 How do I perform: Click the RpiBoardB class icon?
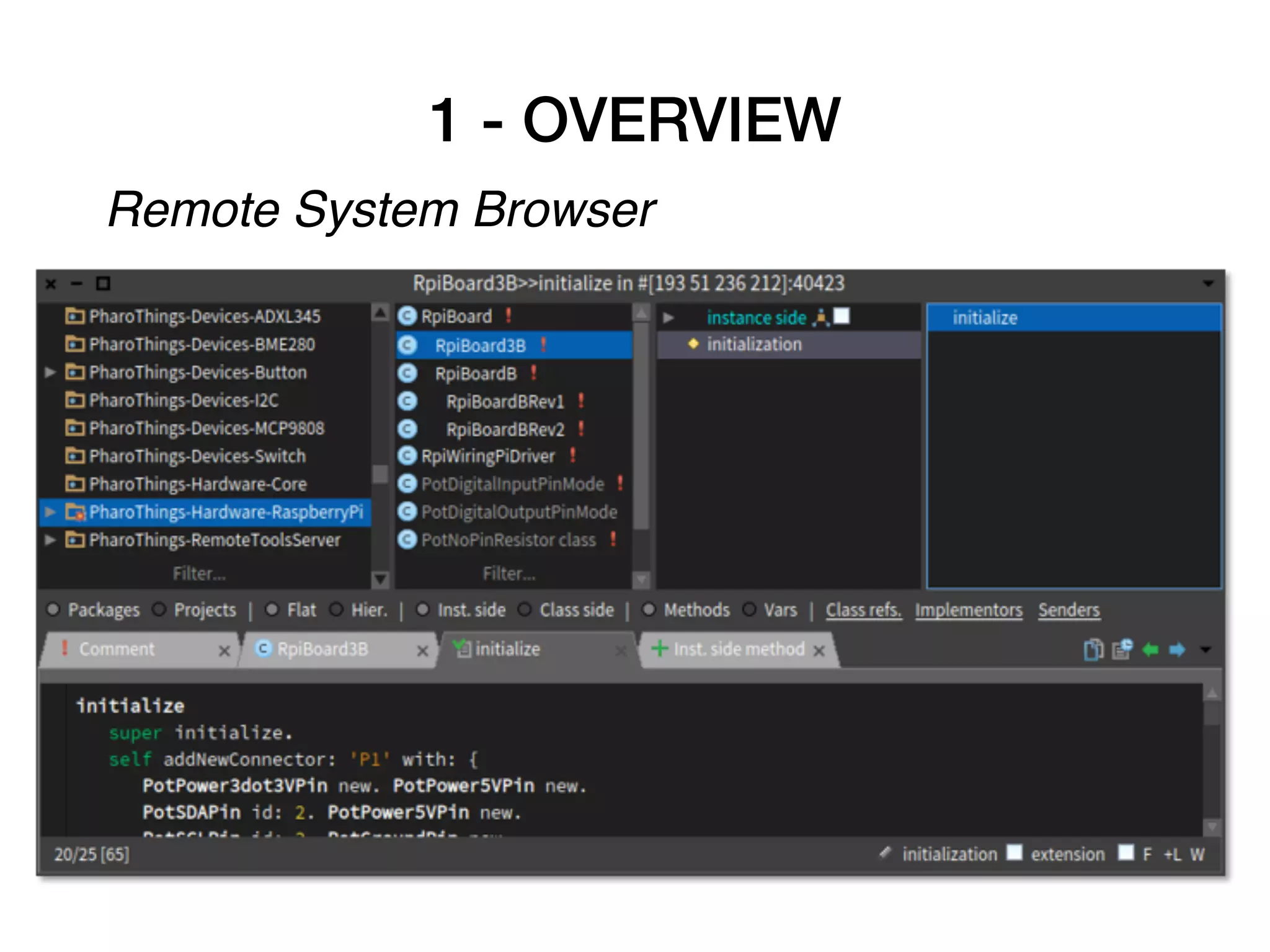pos(407,373)
